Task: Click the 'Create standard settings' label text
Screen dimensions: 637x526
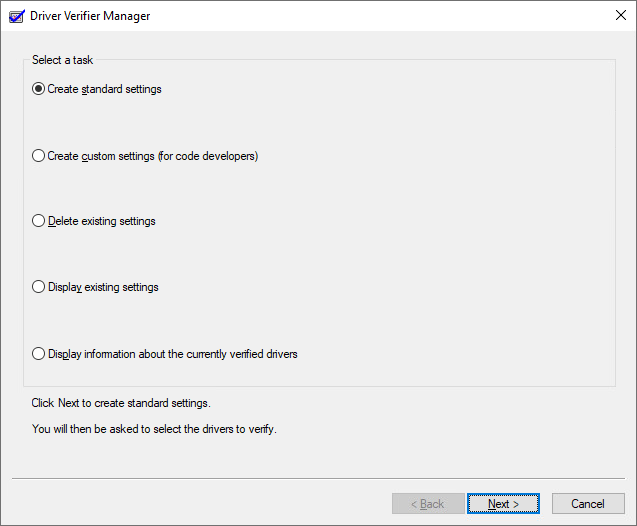Action: (x=104, y=89)
